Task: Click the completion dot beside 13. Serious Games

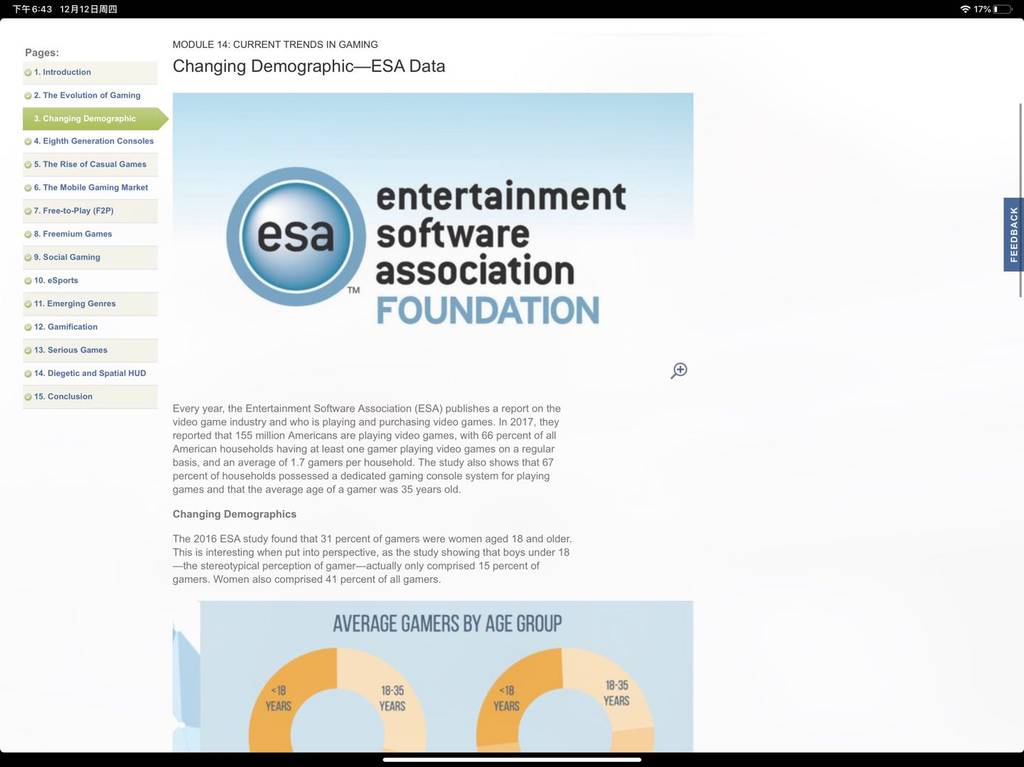Action: click(x=28, y=351)
